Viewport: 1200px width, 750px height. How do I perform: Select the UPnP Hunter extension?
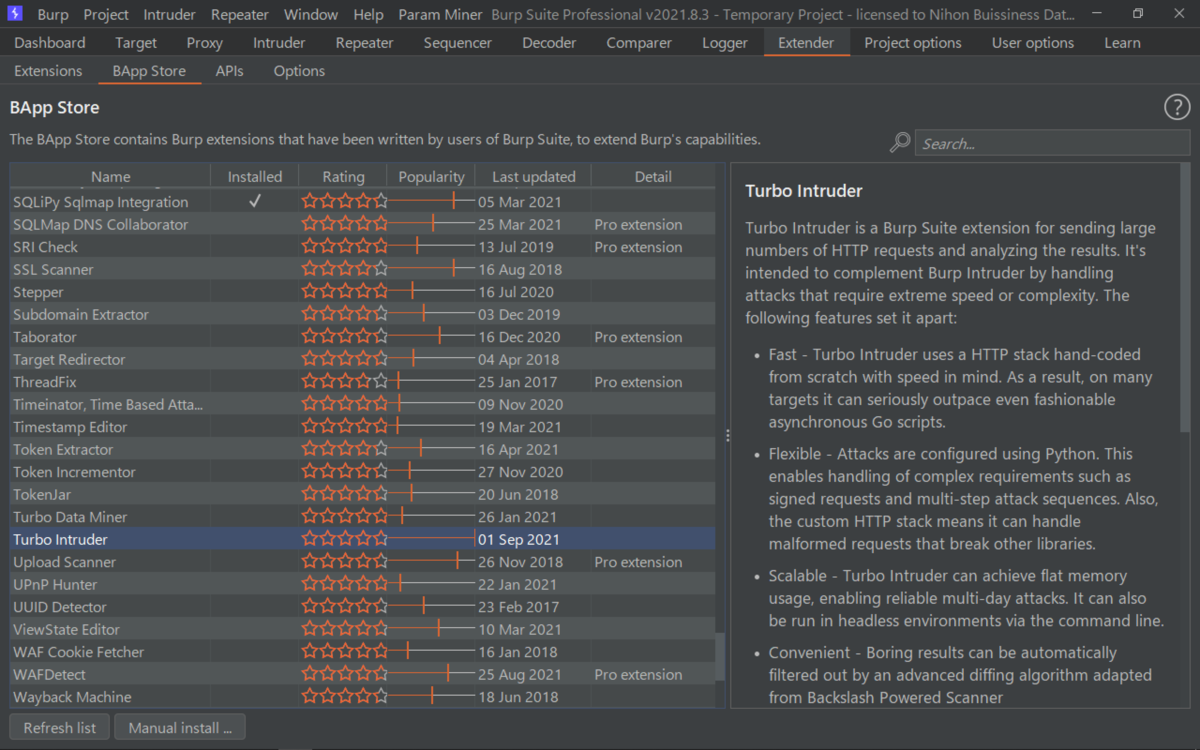coord(362,584)
